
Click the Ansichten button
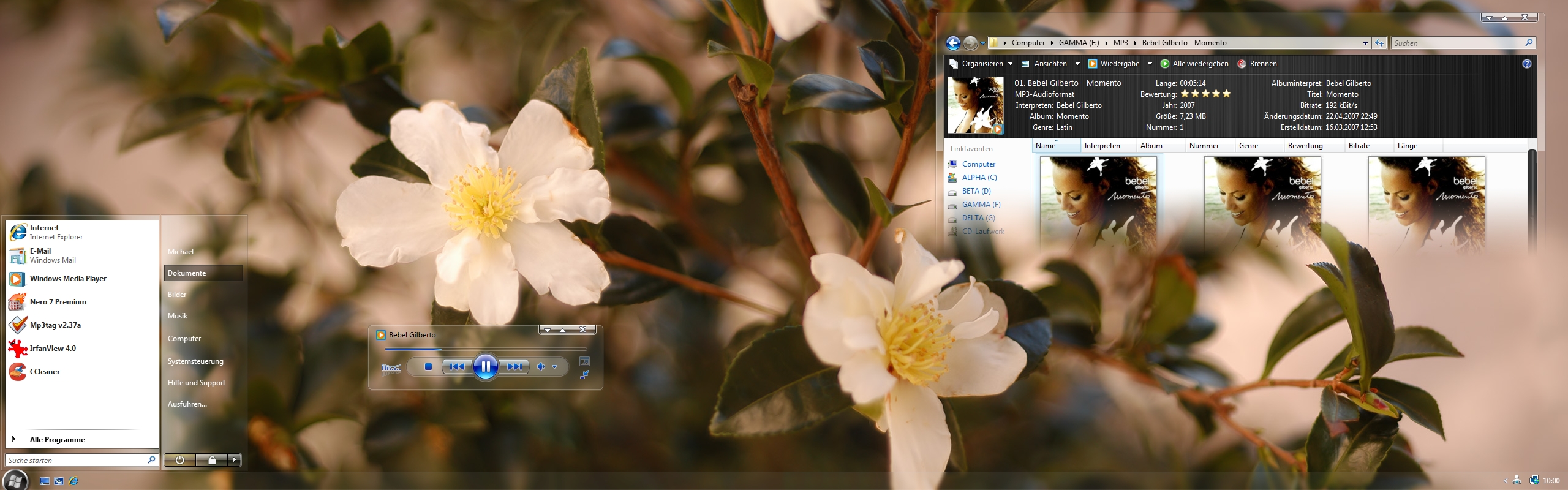tap(1044, 64)
